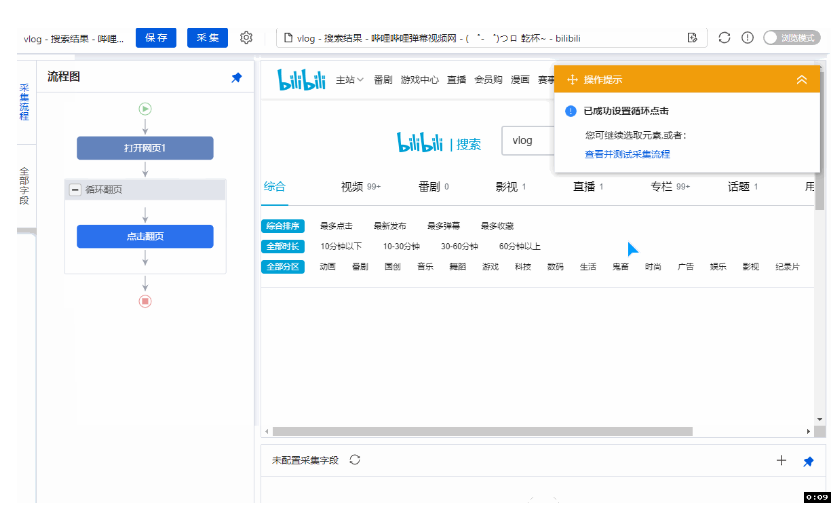The height and width of the screenshot is (511, 834).
Task: Add a new field with the plus icon
Action: coord(781,461)
